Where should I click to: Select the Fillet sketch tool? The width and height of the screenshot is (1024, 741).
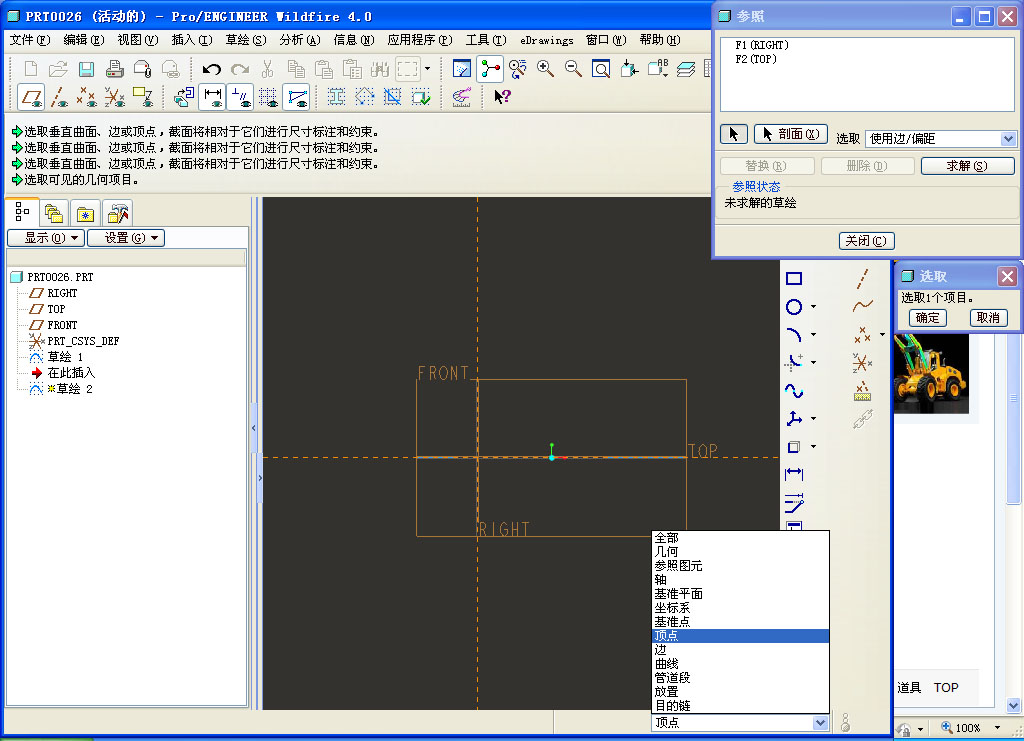pyautogui.click(x=793, y=362)
